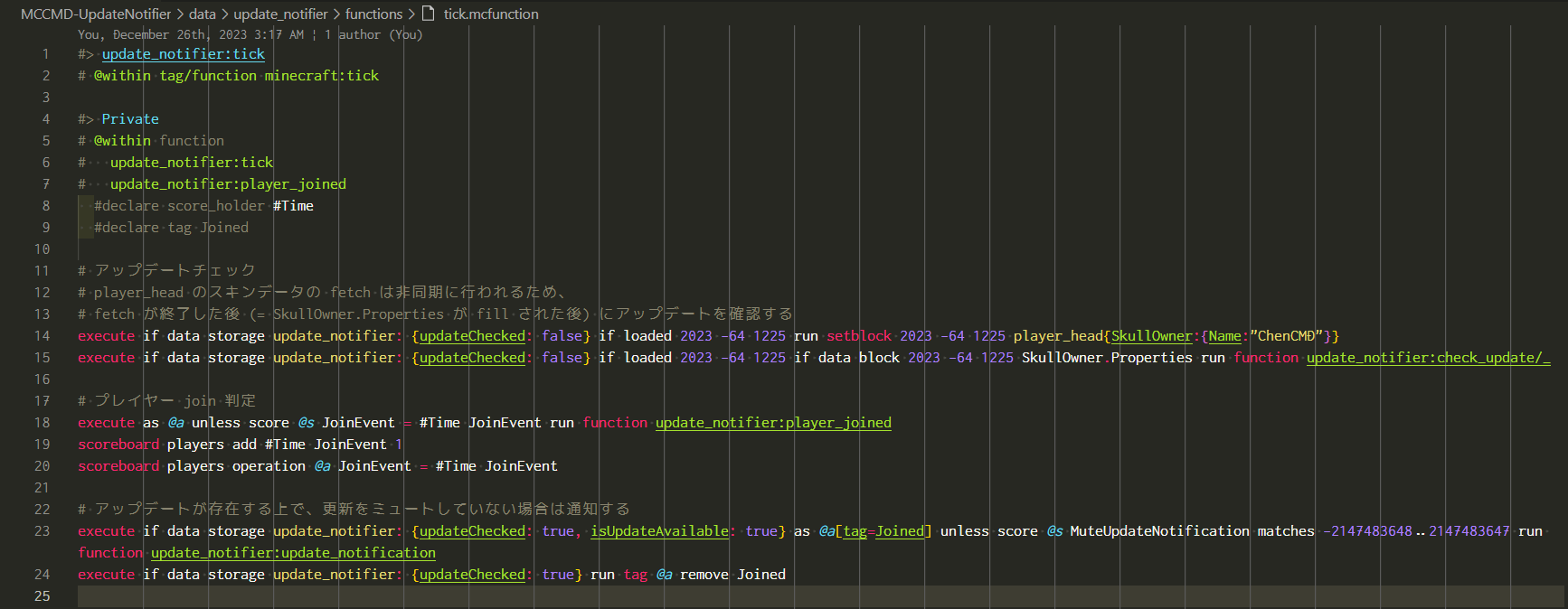Click the '-2147483648..2147483647' range on line 23
Screen dimensions: 1568x609
(1416, 531)
